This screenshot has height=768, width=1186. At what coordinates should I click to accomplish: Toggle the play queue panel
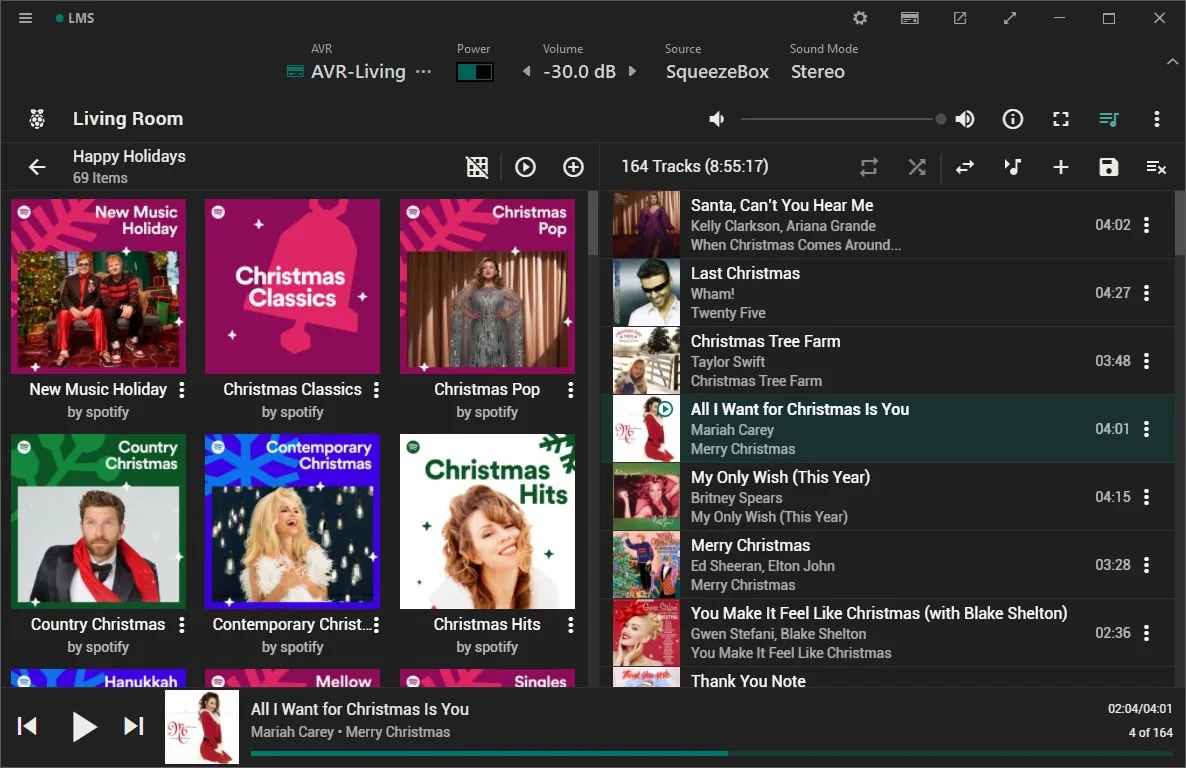(x=1109, y=119)
